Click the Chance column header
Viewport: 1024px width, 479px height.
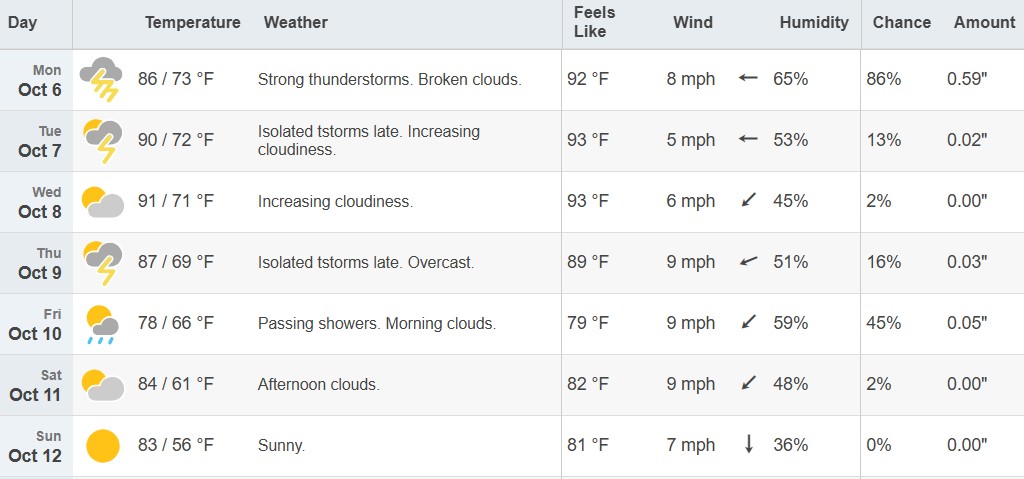click(x=901, y=22)
